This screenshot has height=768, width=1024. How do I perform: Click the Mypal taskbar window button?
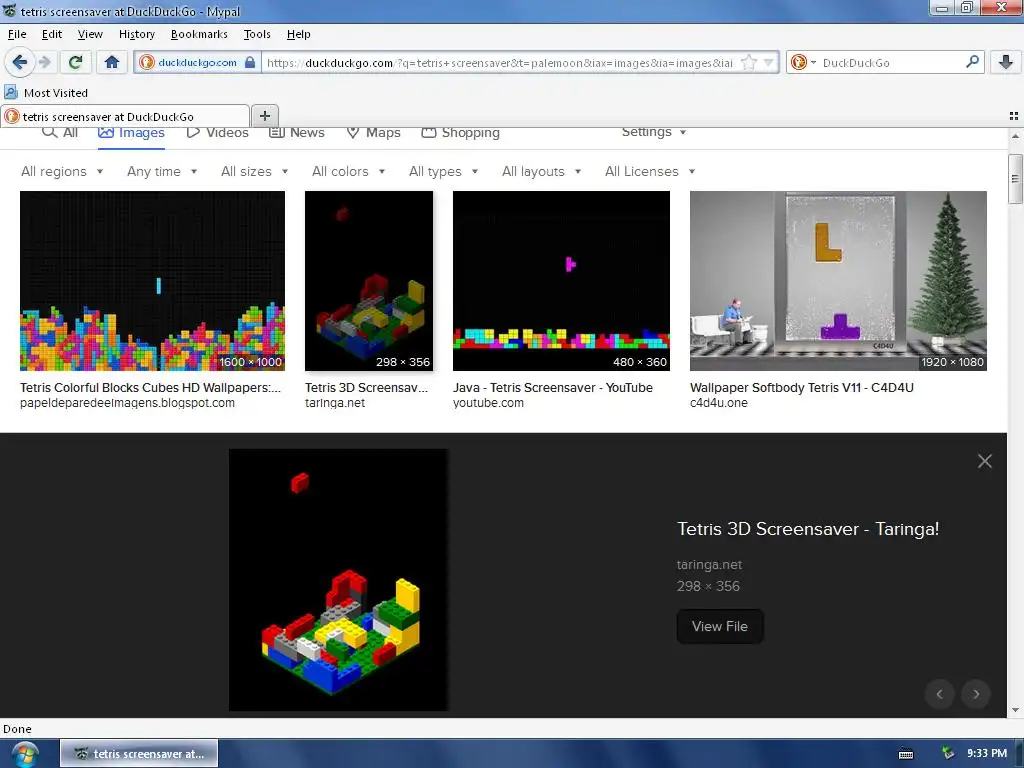(x=139, y=754)
